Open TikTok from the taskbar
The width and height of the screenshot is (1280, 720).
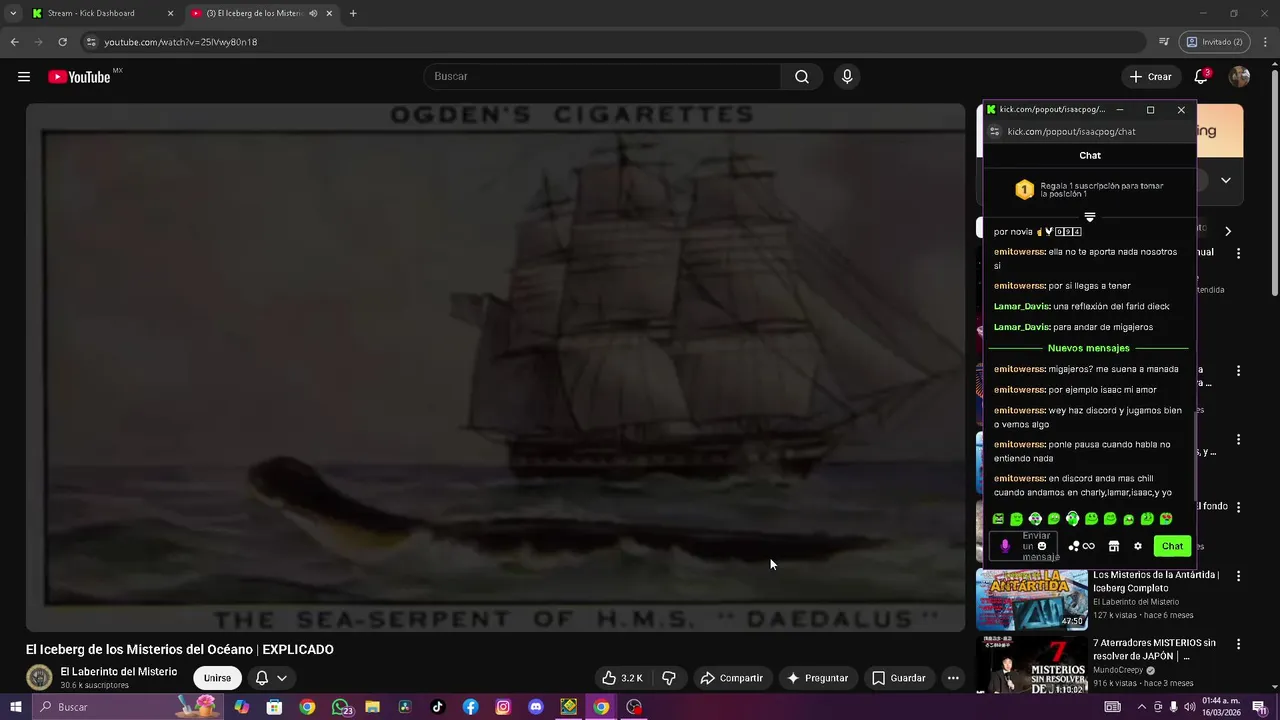437,707
